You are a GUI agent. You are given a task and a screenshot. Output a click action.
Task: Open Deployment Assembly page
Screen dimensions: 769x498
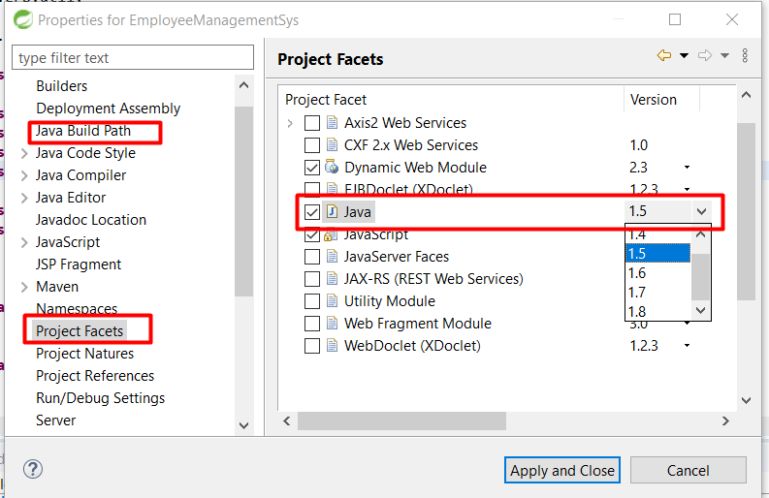pos(108,108)
